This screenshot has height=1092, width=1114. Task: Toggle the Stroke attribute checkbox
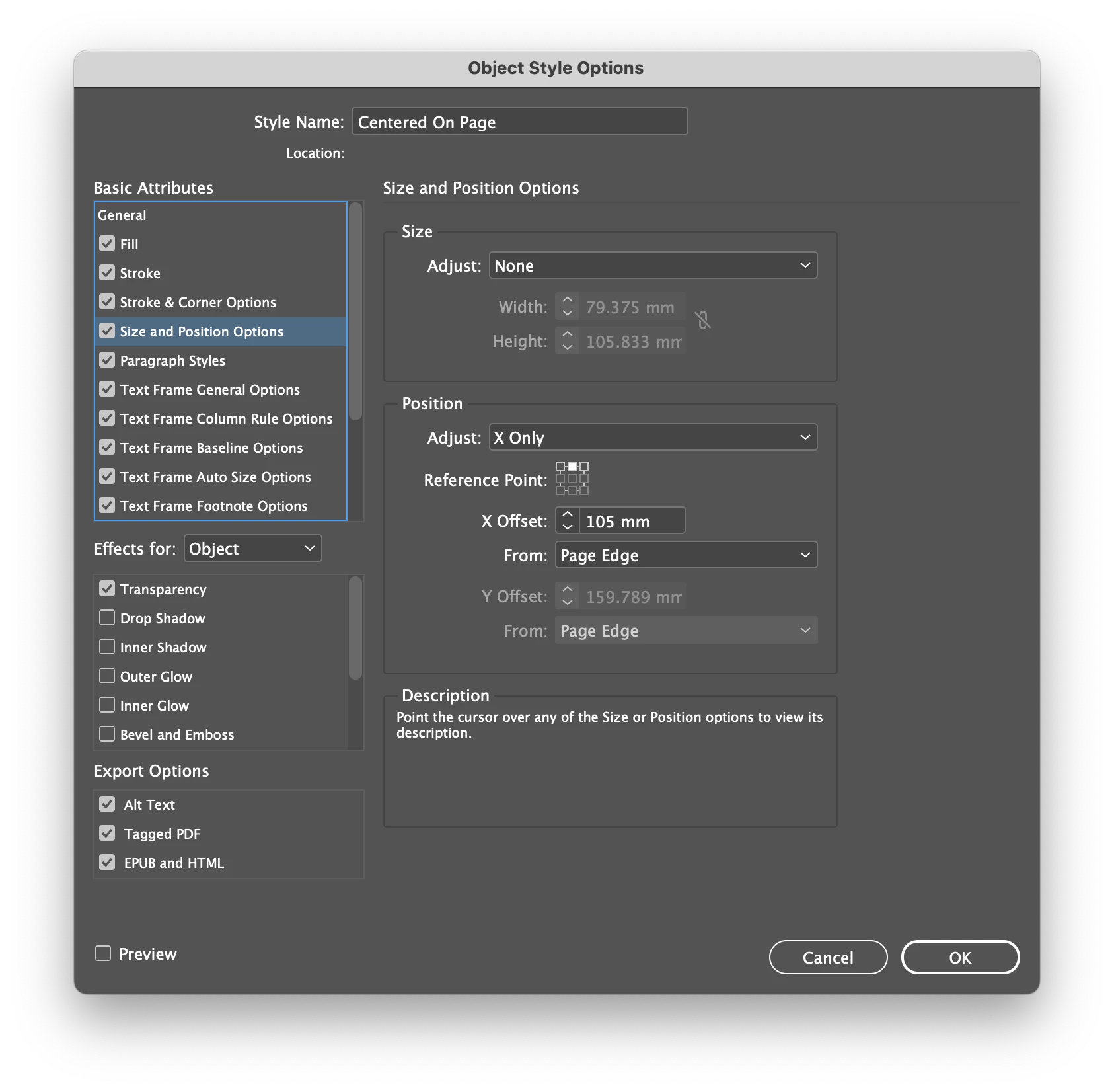[x=107, y=273]
